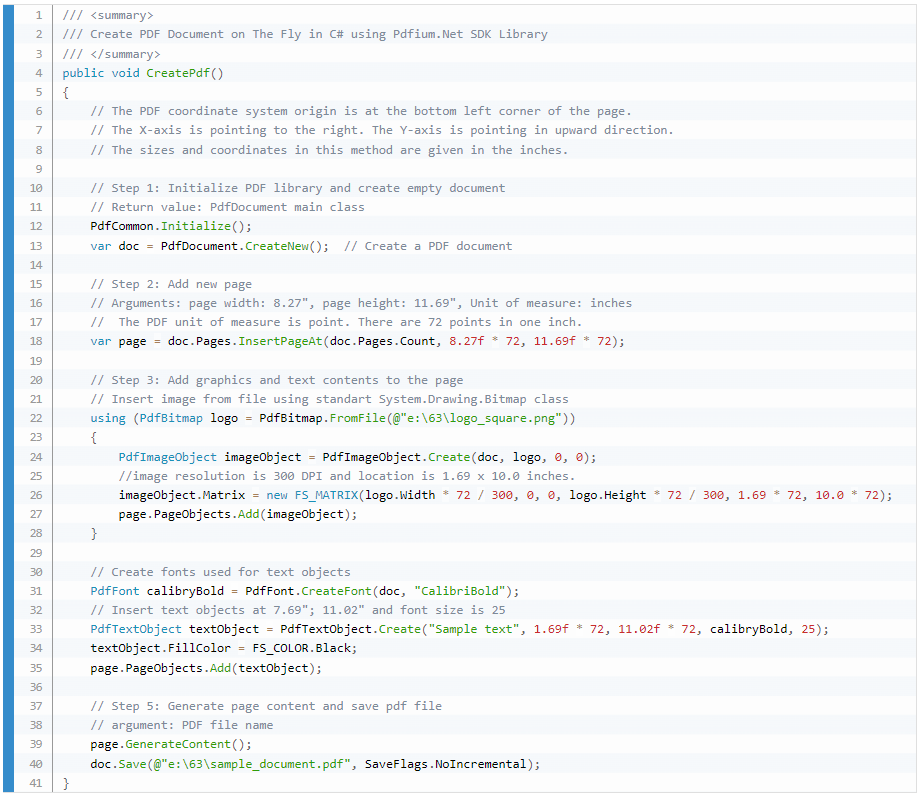Click the comment "Step 2: Add new page"

point(171,284)
